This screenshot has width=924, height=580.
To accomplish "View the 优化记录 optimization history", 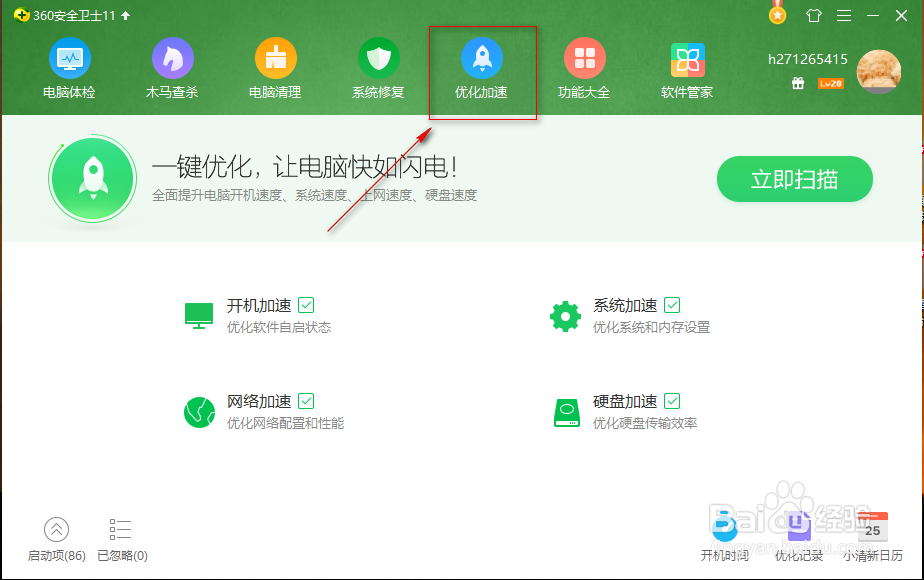I will pos(799,537).
